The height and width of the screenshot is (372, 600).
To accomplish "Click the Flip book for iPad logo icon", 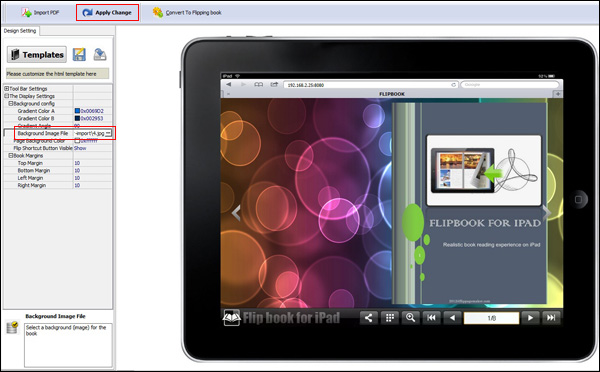I will click(x=232, y=317).
